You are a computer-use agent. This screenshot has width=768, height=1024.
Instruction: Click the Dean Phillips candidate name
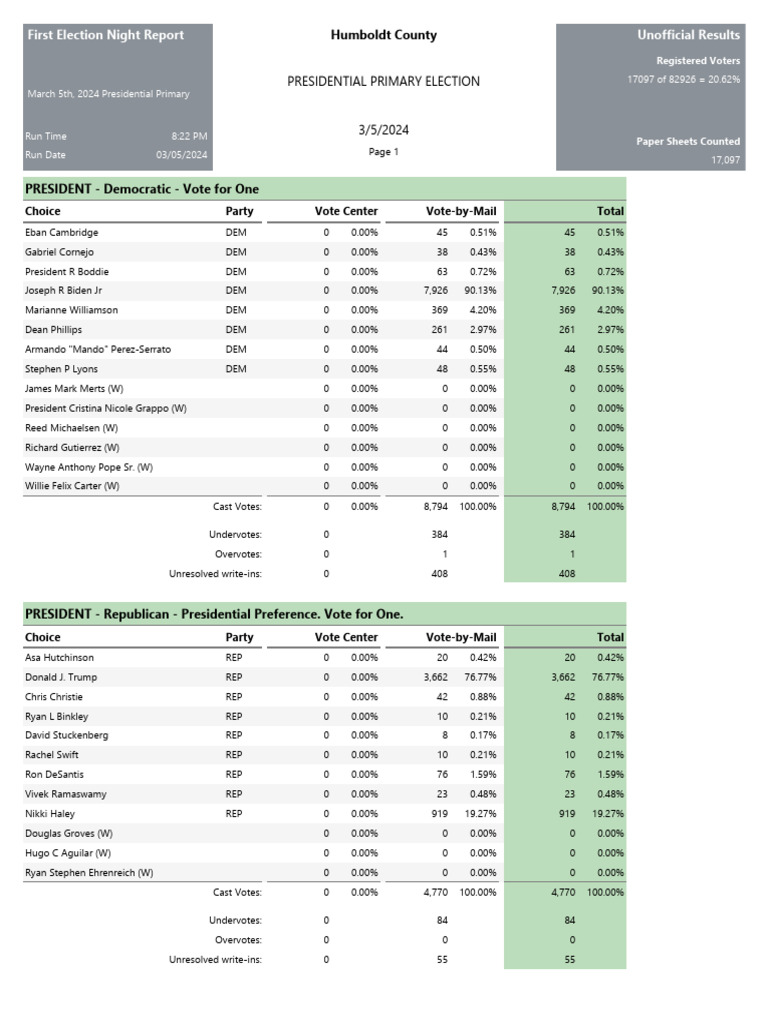pos(54,330)
